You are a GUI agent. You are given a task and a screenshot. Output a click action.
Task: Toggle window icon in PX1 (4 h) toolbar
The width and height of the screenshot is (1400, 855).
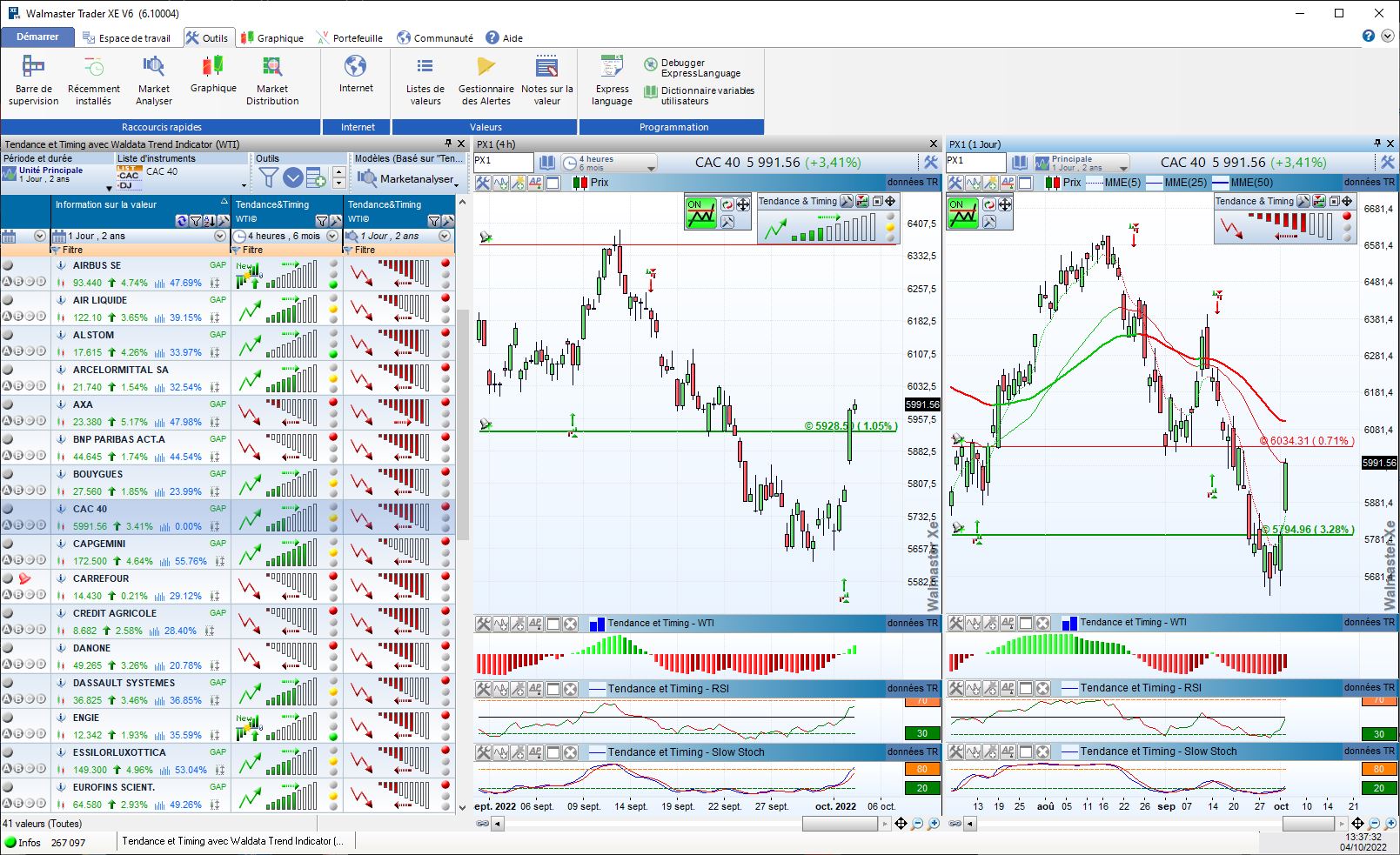point(553,183)
